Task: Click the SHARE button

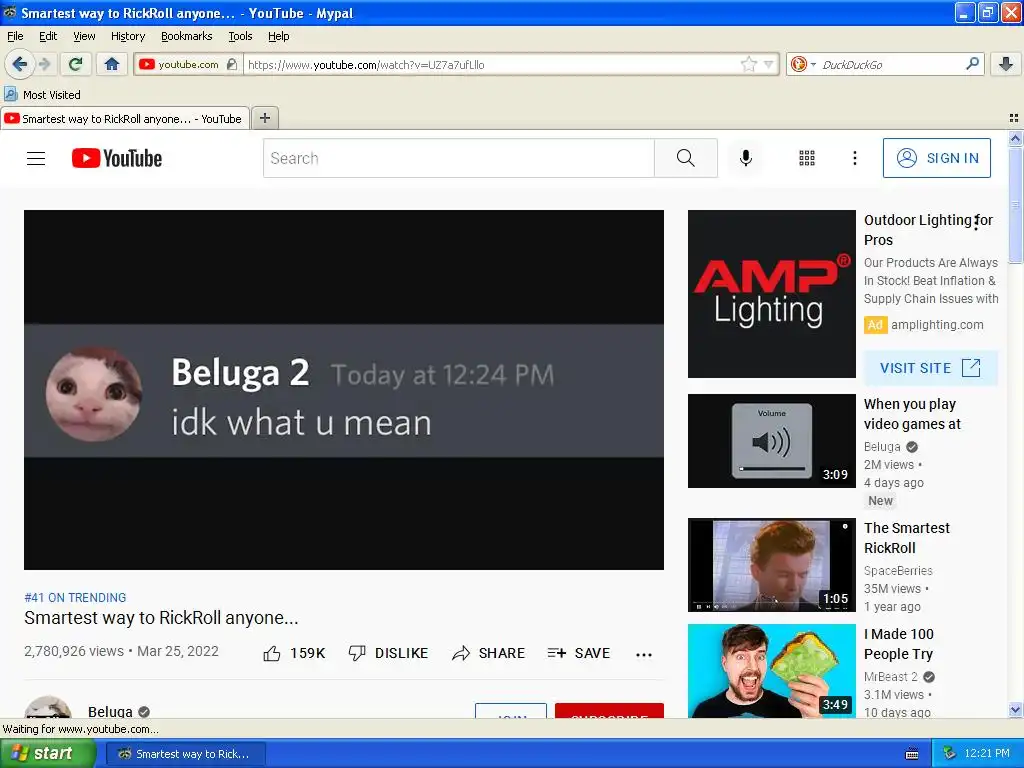Action: click(488, 653)
